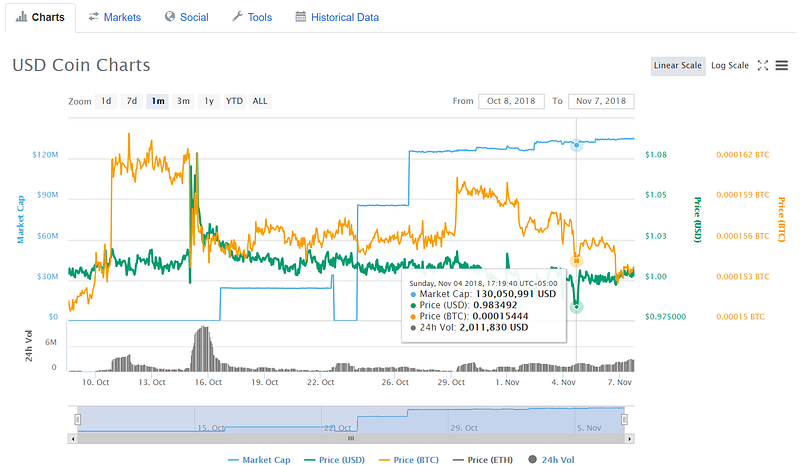This screenshot has height=465, width=800.
Task: Click Price (USD) highlighted green marker
Action: (x=577, y=307)
